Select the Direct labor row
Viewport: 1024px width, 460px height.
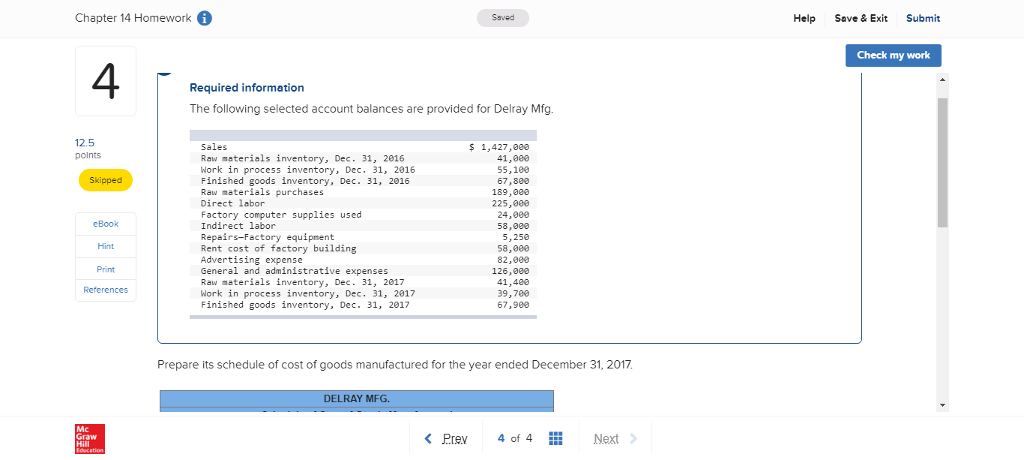pos(363,203)
